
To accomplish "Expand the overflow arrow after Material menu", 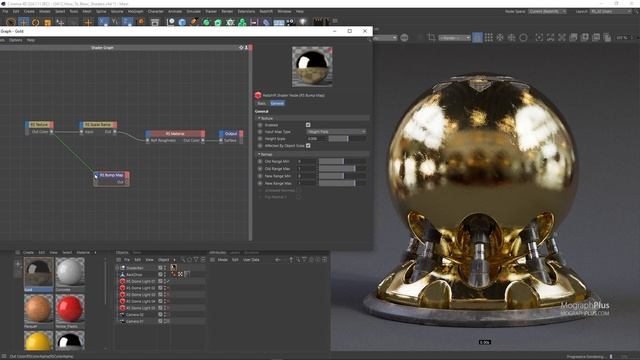I will pos(96,253).
